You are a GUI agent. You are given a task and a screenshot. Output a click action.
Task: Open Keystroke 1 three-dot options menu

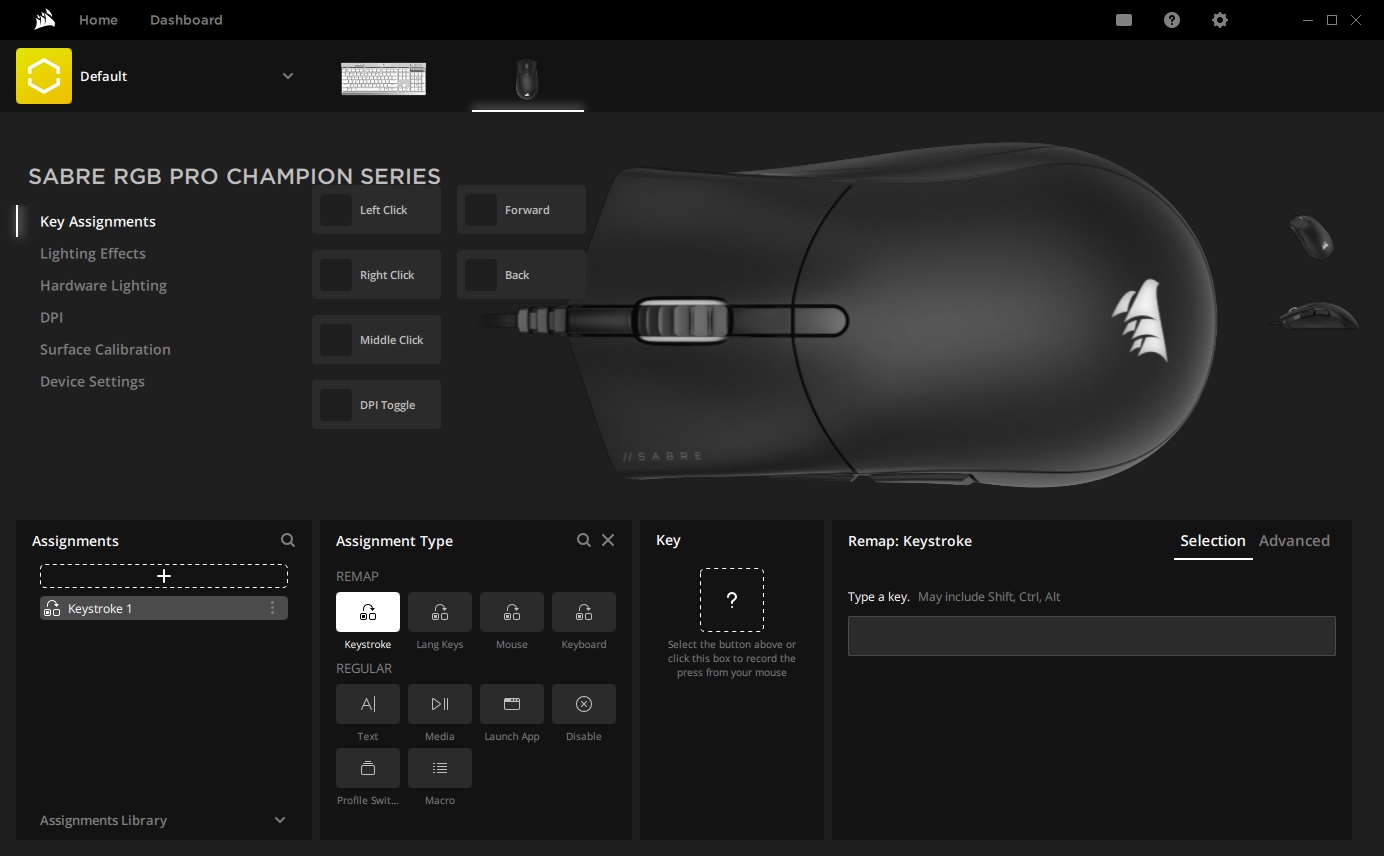(272, 608)
